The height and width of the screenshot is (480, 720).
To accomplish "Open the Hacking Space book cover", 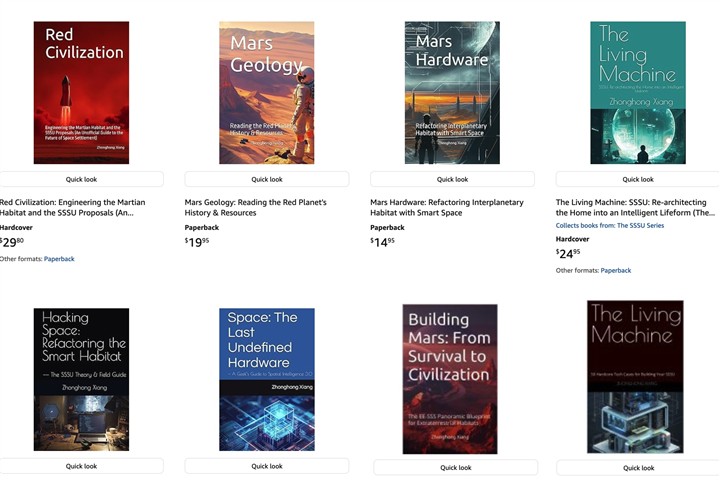I will [81, 379].
